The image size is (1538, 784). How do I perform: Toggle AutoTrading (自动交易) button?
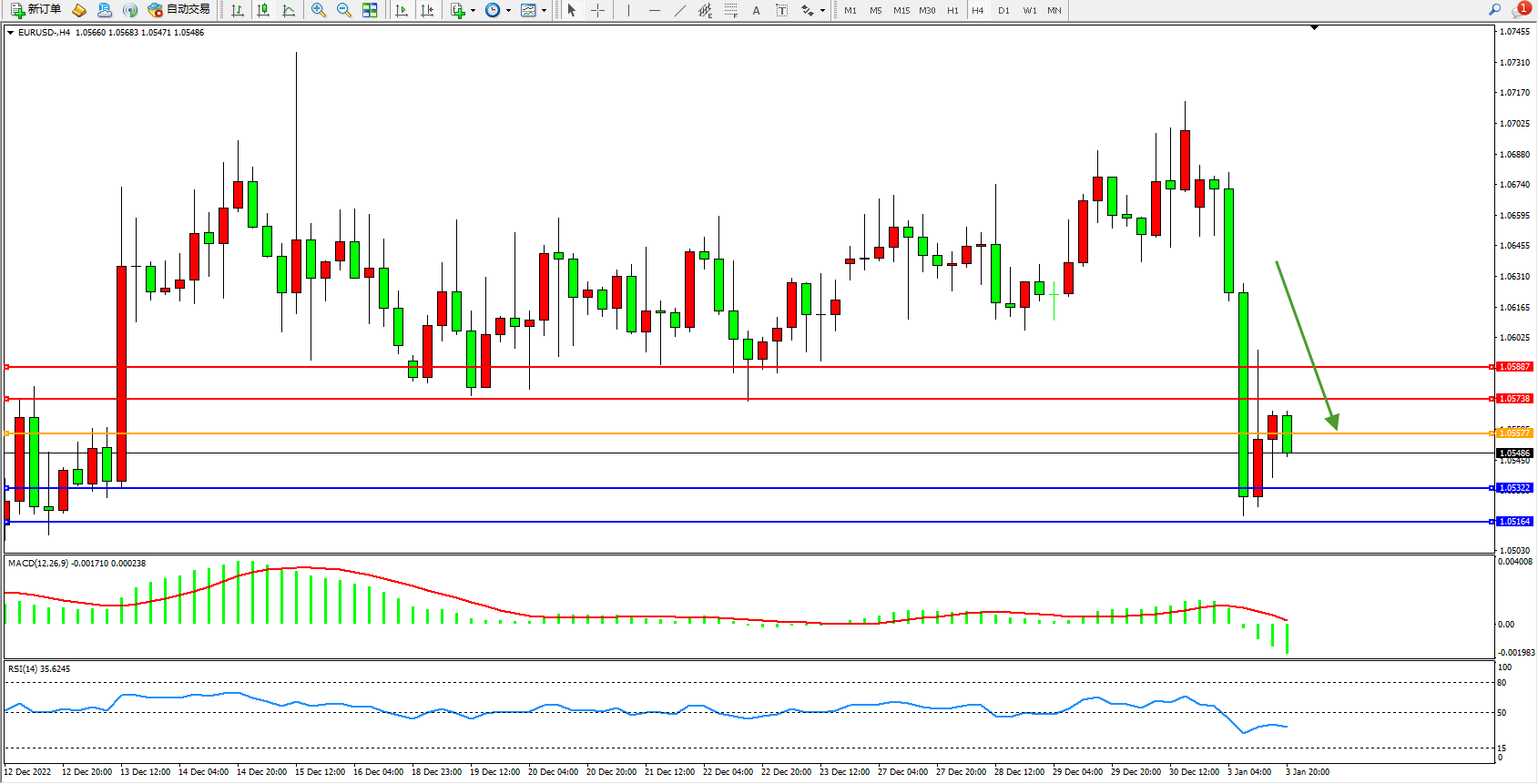click(179, 10)
